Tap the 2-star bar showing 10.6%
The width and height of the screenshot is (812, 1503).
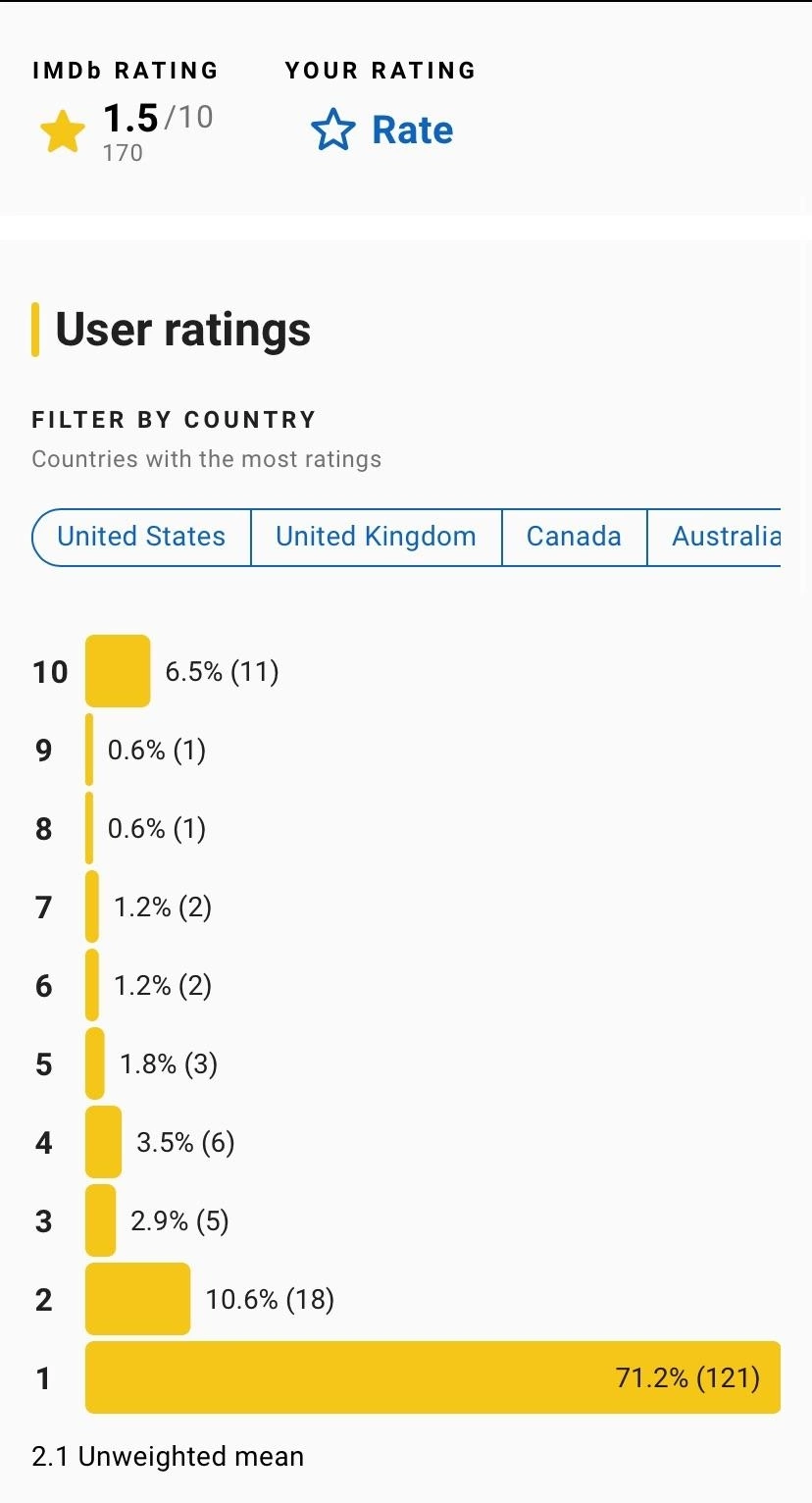coord(138,1299)
